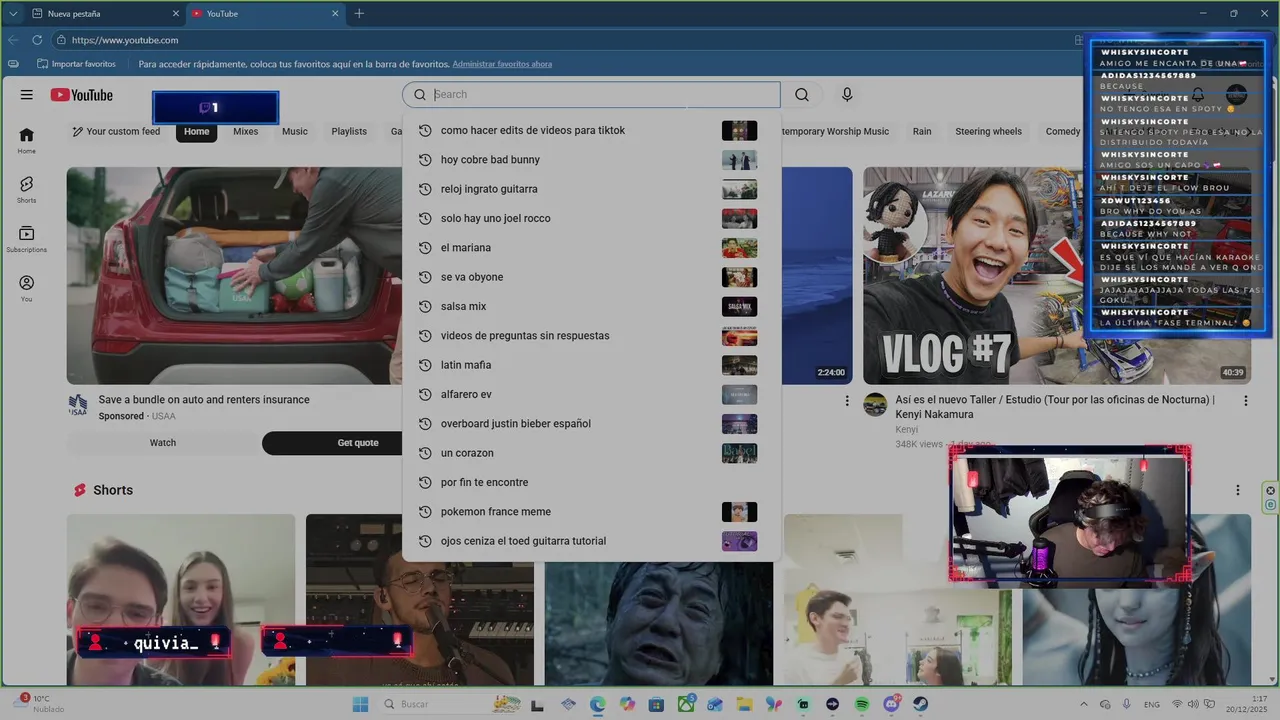Open Discord from the taskbar
Screen dimensions: 1280x720
[891, 705]
